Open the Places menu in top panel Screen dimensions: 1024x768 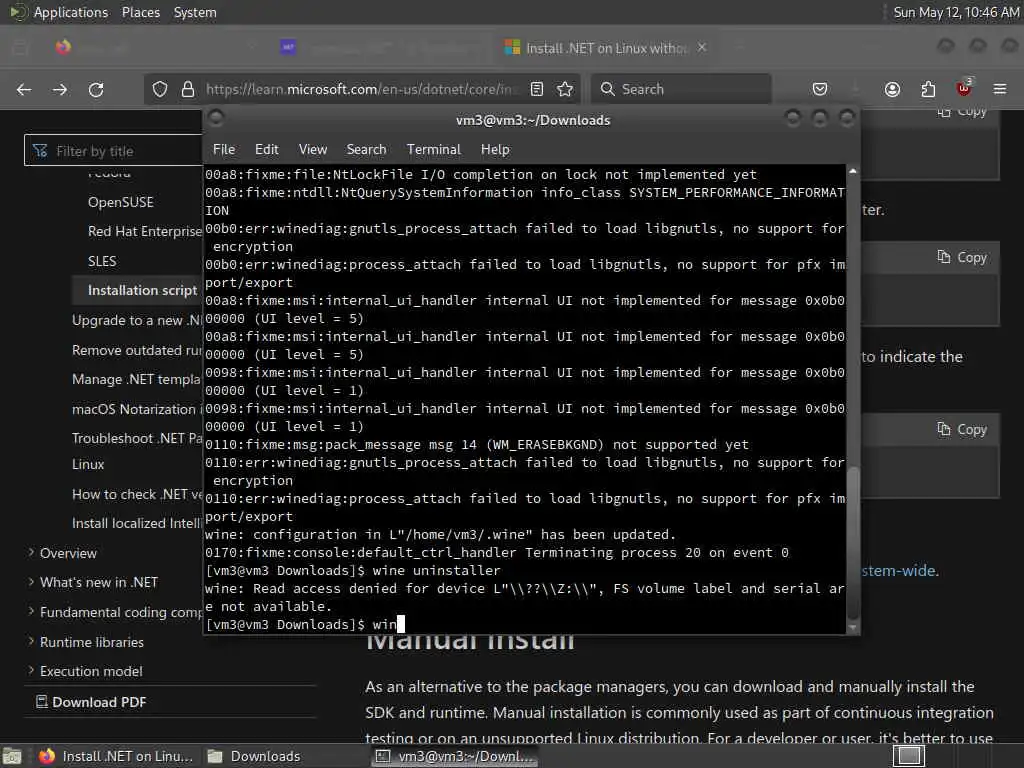[x=141, y=12]
